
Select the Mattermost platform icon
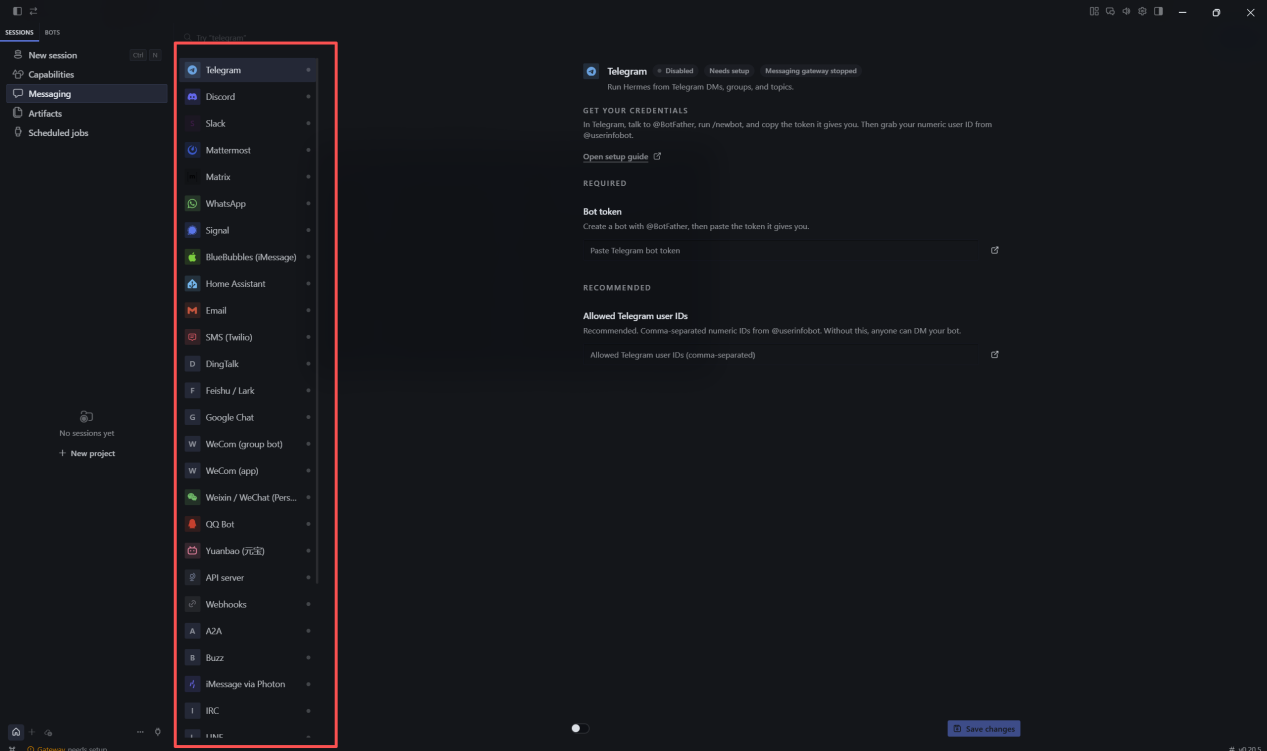click(x=193, y=150)
